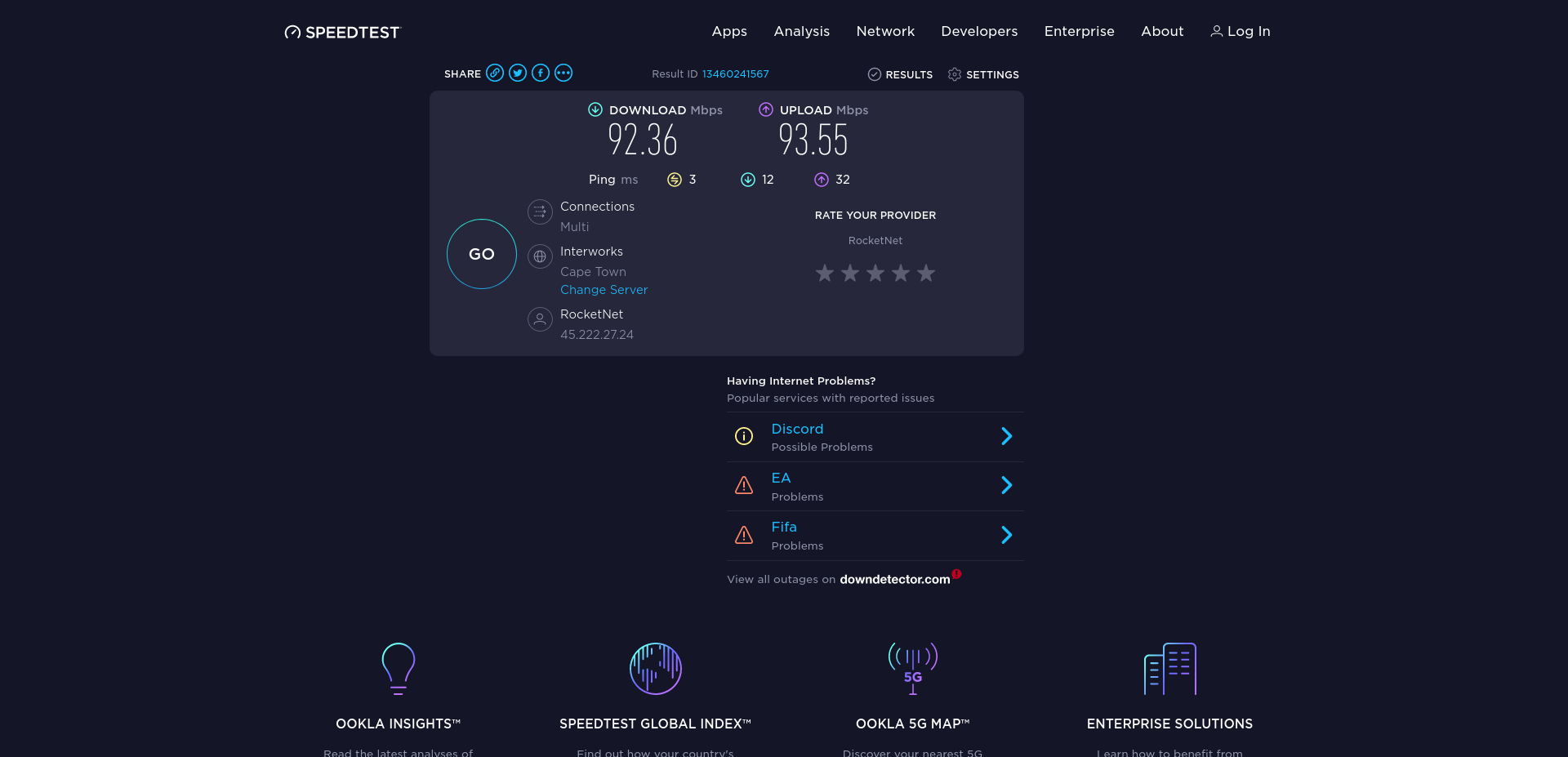Click the Speedtest logo
The height and width of the screenshot is (757, 1568).
(342, 32)
